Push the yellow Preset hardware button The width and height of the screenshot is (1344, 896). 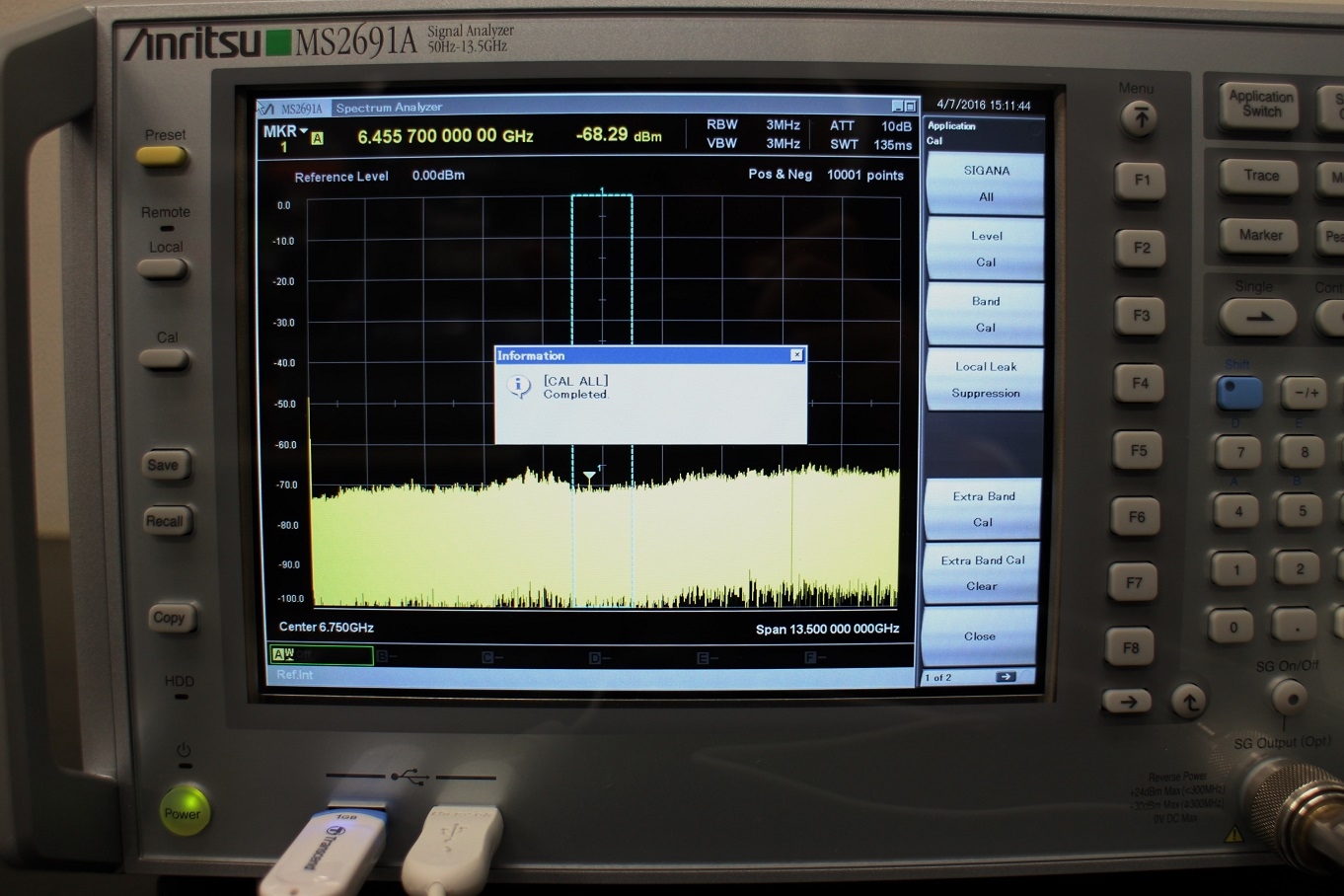(x=161, y=156)
